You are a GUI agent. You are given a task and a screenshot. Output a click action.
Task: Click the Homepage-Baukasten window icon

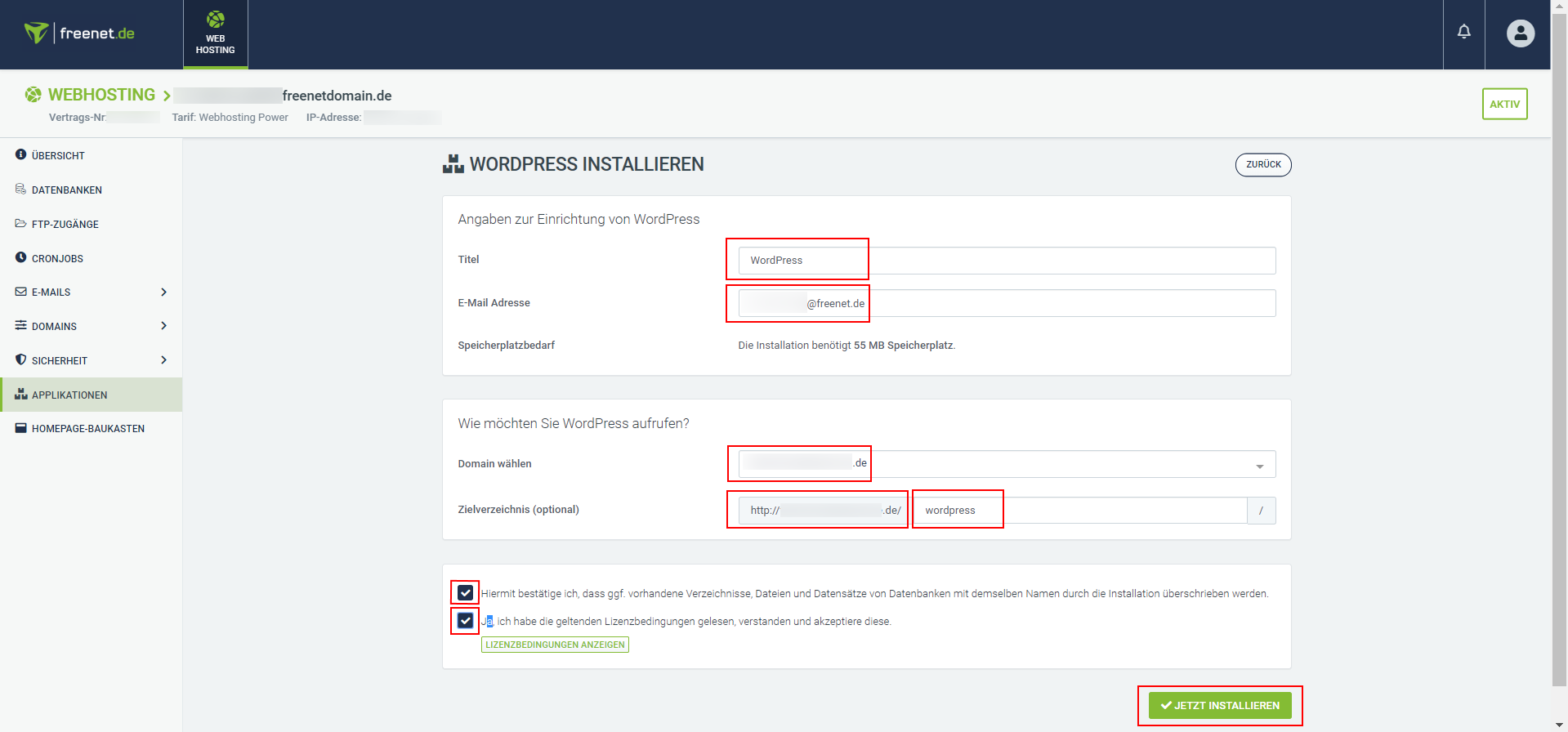[x=21, y=428]
